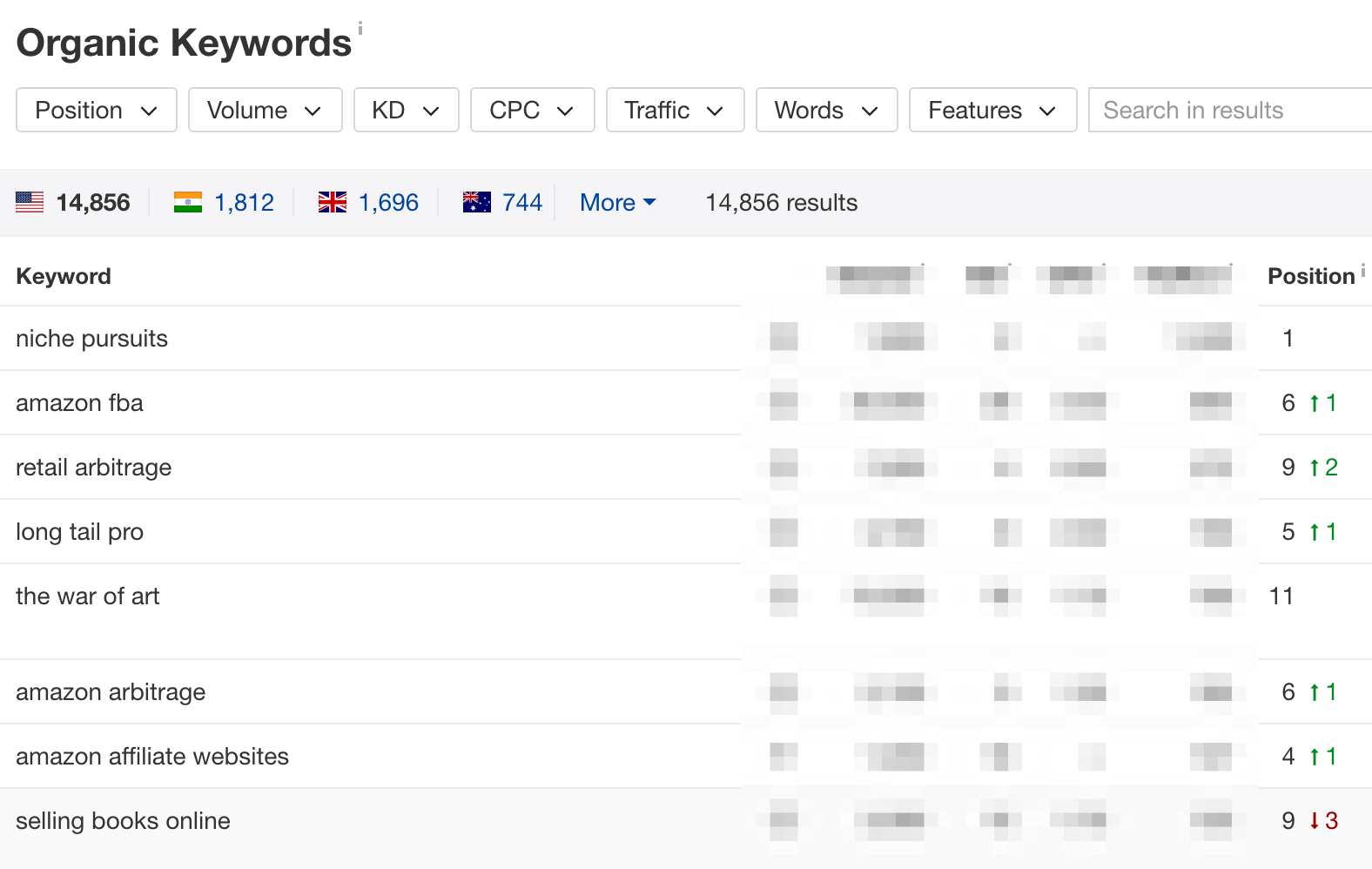The image size is (1372, 869).
Task: Open United Kingdom's 1,696 keyword results
Action: tap(389, 203)
